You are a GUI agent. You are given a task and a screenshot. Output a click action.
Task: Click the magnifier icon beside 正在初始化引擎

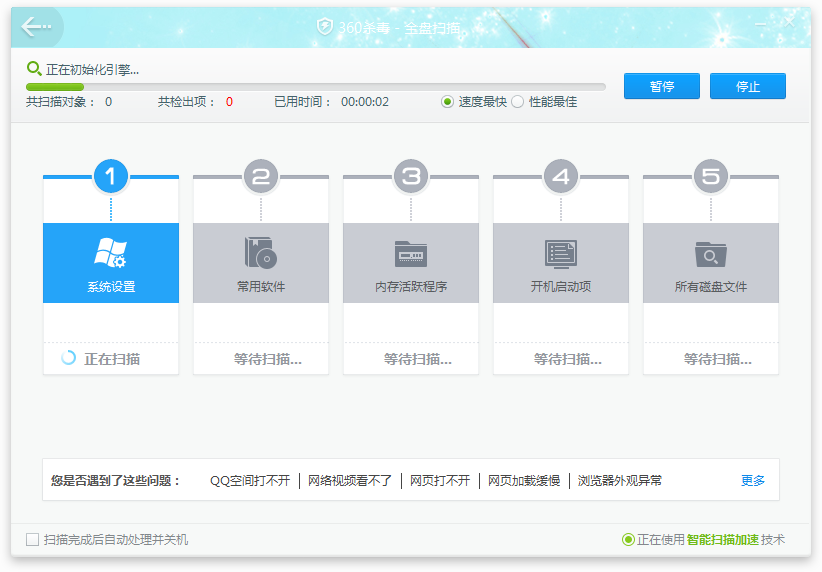click(34, 69)
